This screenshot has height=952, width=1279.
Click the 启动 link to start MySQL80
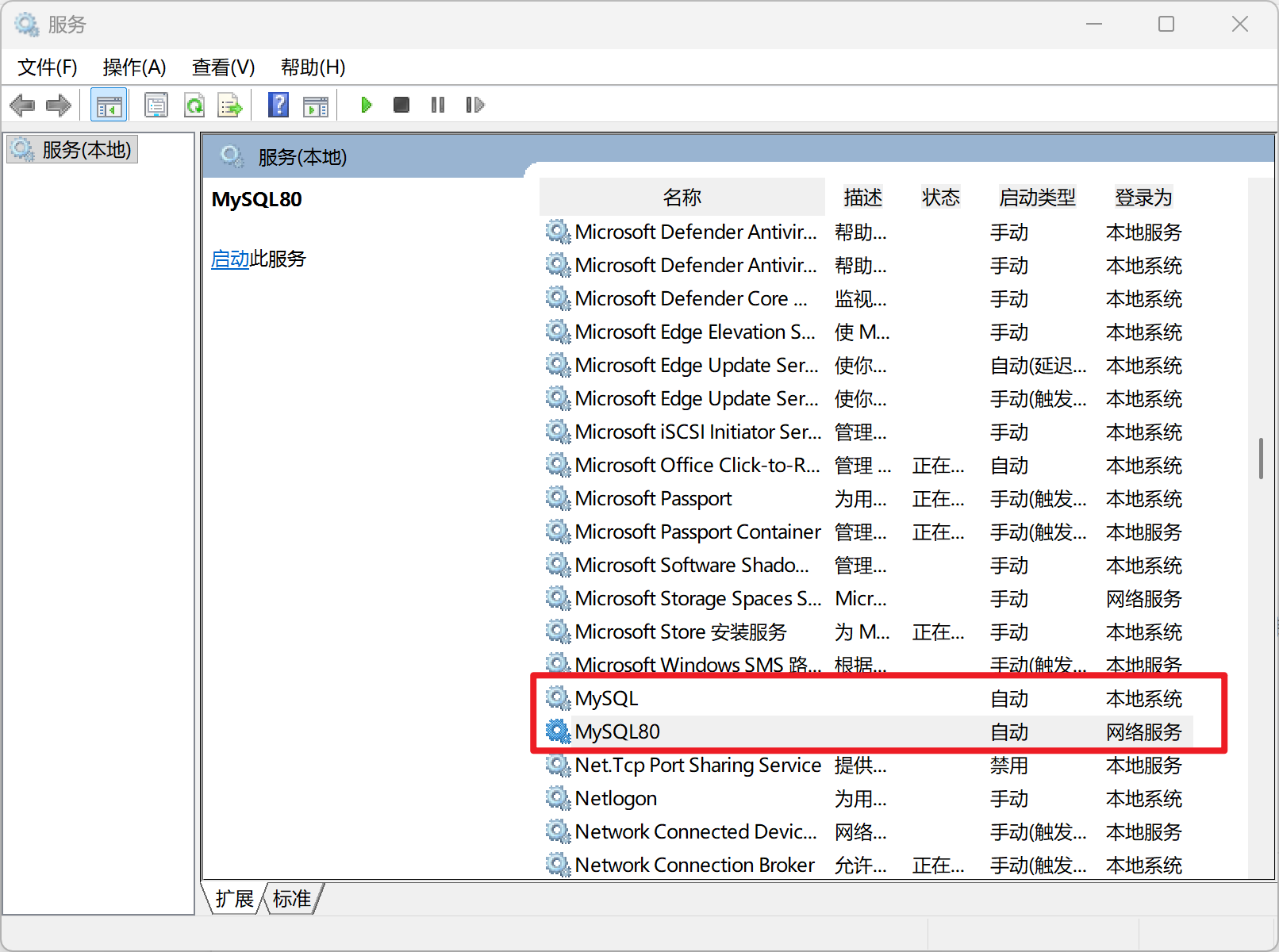pyautogui.click(x=230, y=259)
